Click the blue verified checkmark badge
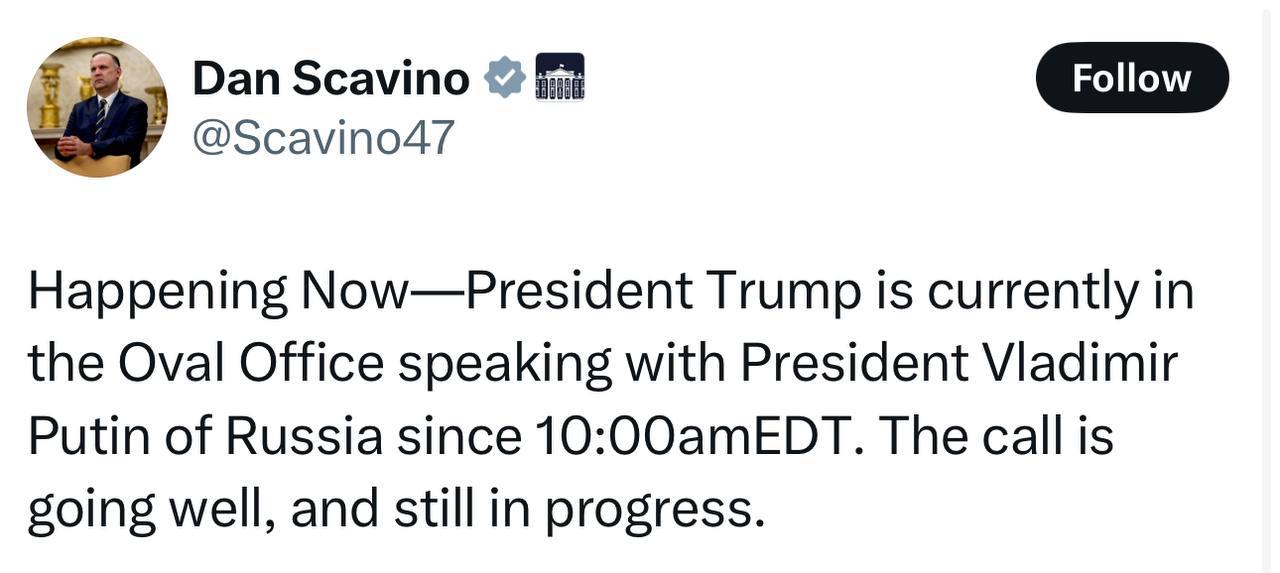Image resolution: width=1280 pixels, height=573 pixels. 505,78
